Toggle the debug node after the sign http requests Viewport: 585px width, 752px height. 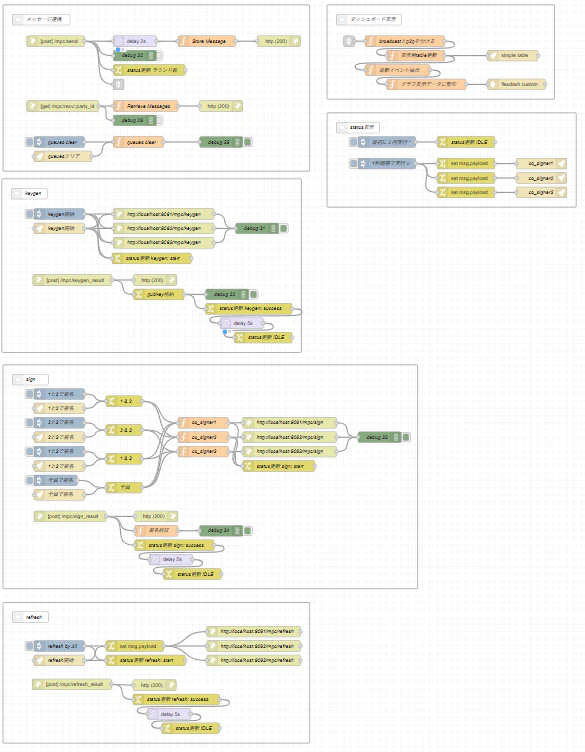pyautogui.click(x=406, y=437)
